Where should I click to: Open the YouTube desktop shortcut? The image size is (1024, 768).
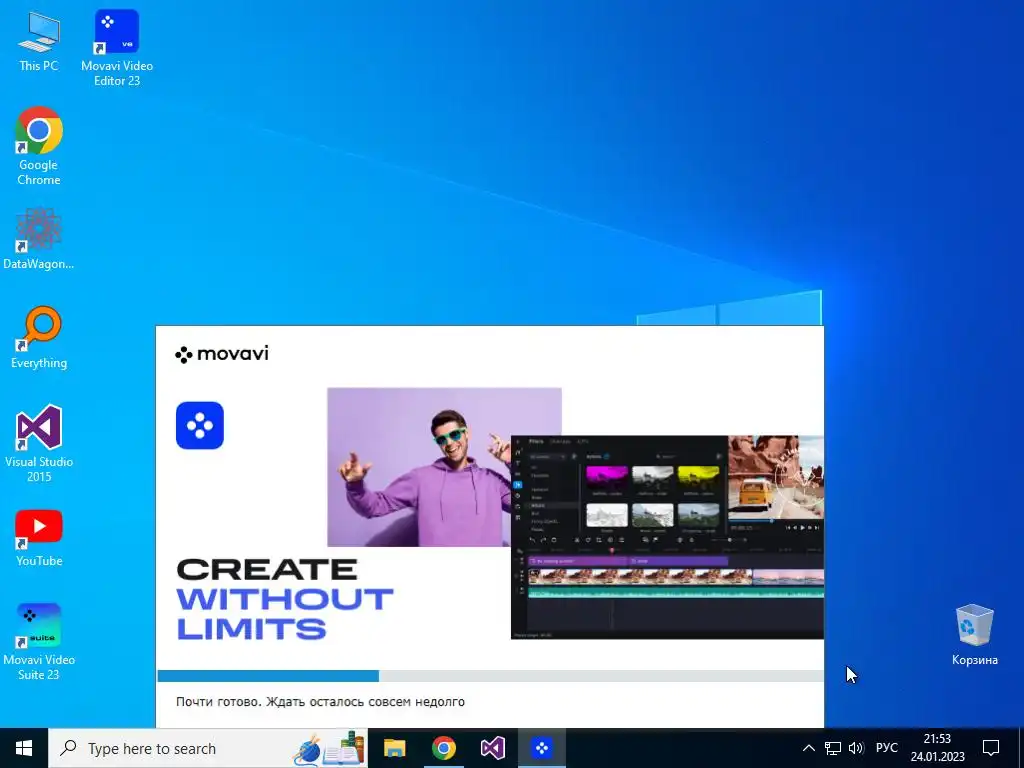39,538
